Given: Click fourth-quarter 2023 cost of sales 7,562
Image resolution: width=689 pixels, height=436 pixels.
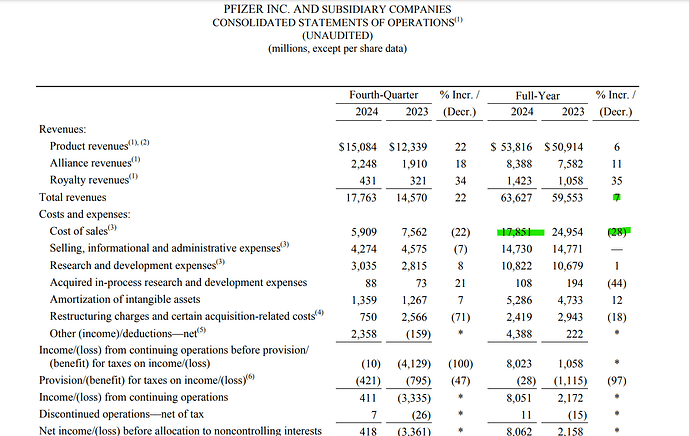Looking at the screenshot, I should 414,232.
